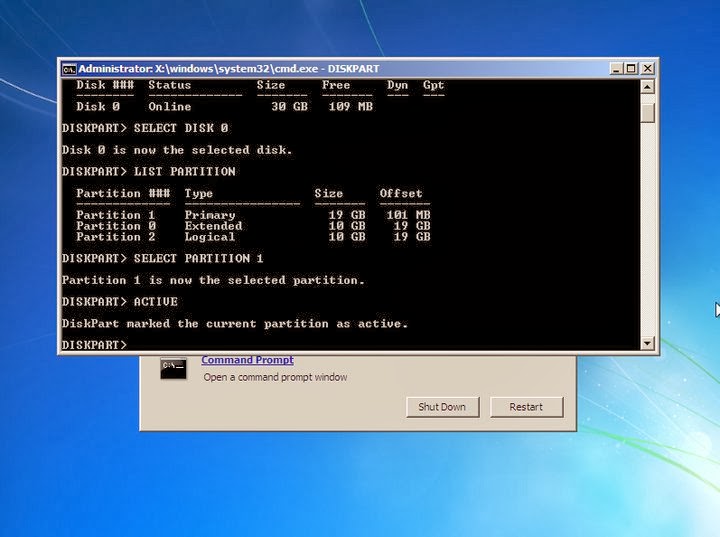Screen dimensions: 720x537
Task: Click the '30 GB' disk size value
Action: pyautogui.click(x=289, y=107)
